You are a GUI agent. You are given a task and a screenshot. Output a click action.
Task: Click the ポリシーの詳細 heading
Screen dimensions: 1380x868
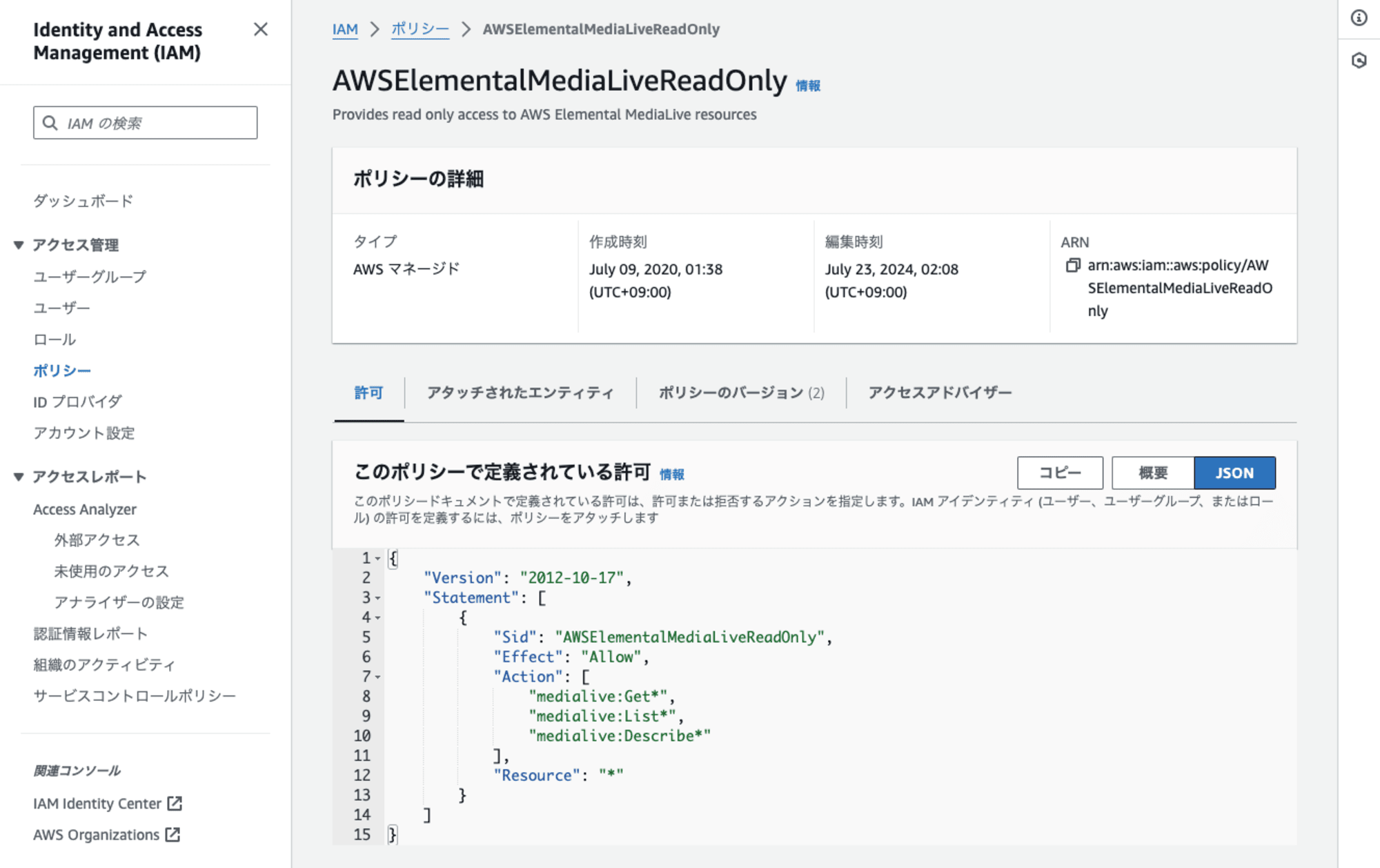tap(418, 179)
